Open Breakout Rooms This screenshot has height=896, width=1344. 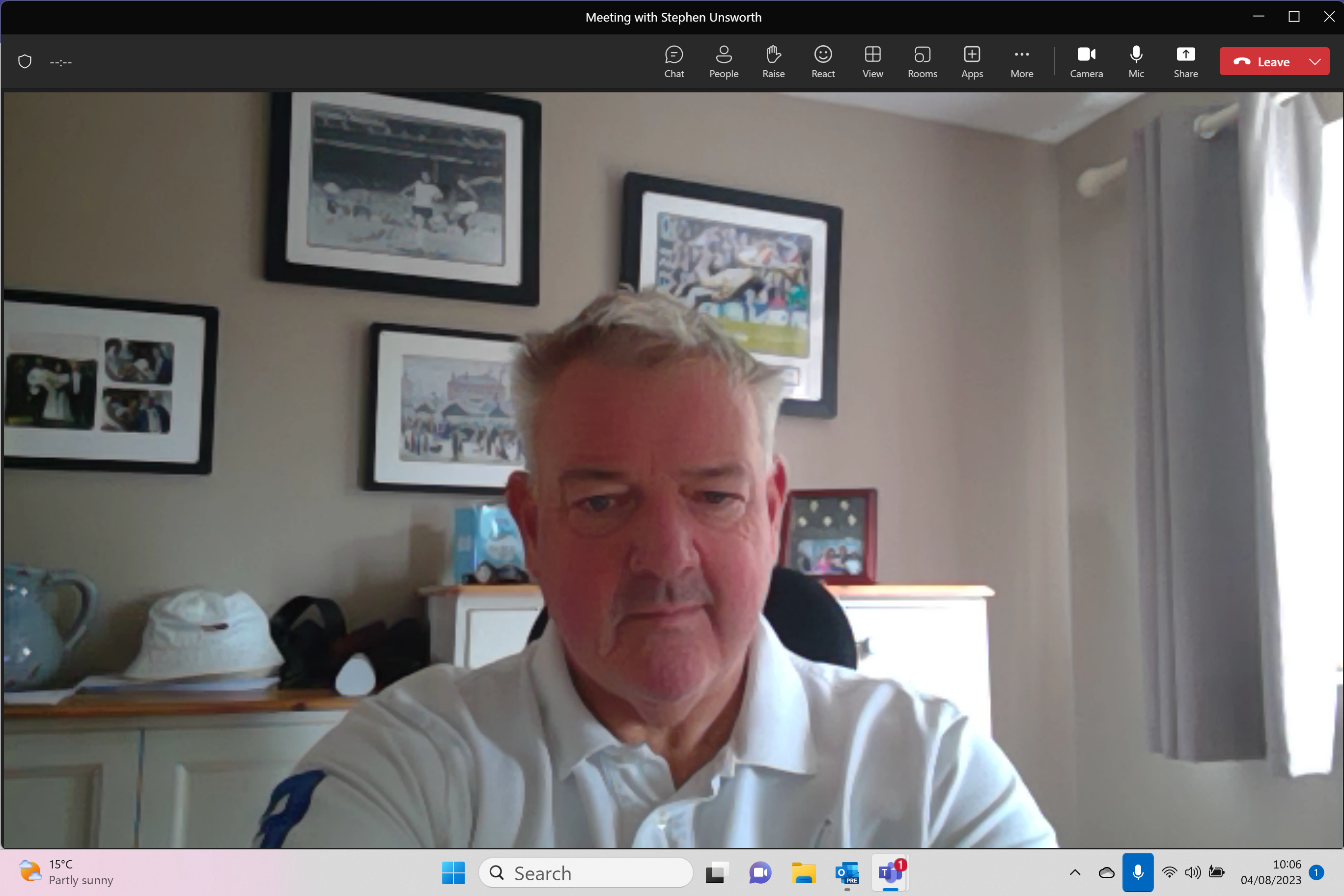[x=922, y=61]
